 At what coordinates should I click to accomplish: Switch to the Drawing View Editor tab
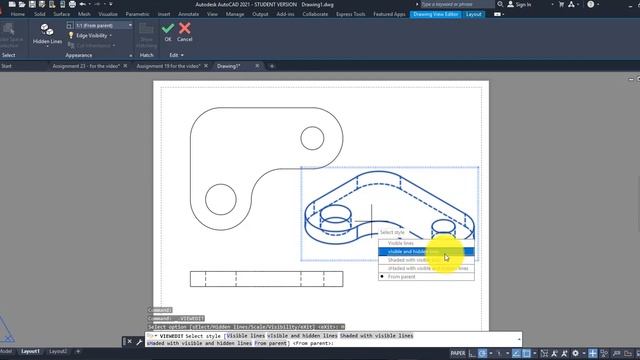(x=436, y=14)
